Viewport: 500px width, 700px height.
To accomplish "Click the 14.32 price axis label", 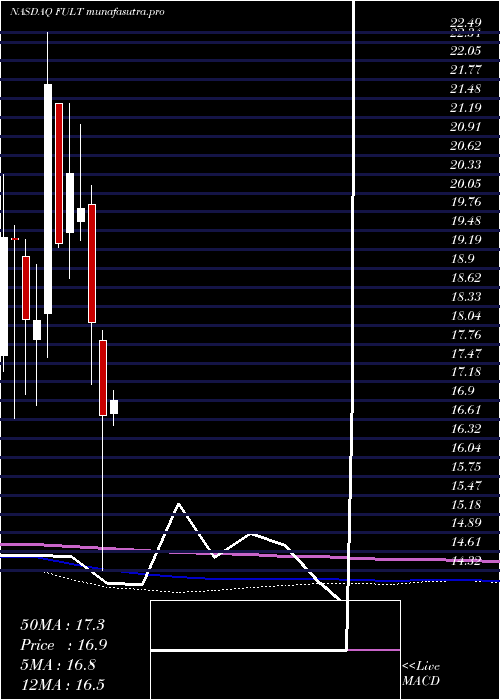I will (466, 561).
